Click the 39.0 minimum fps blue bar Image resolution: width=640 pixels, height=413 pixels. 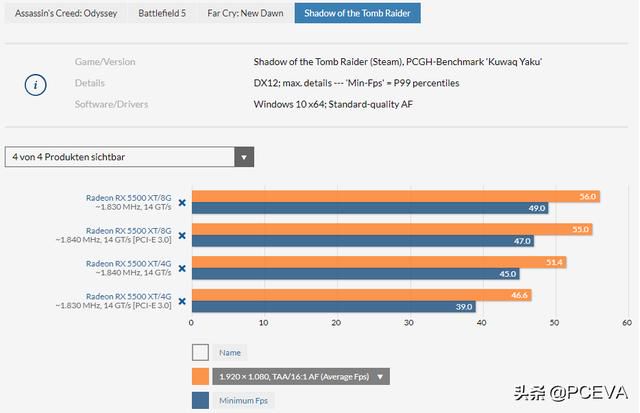[334, 307]
